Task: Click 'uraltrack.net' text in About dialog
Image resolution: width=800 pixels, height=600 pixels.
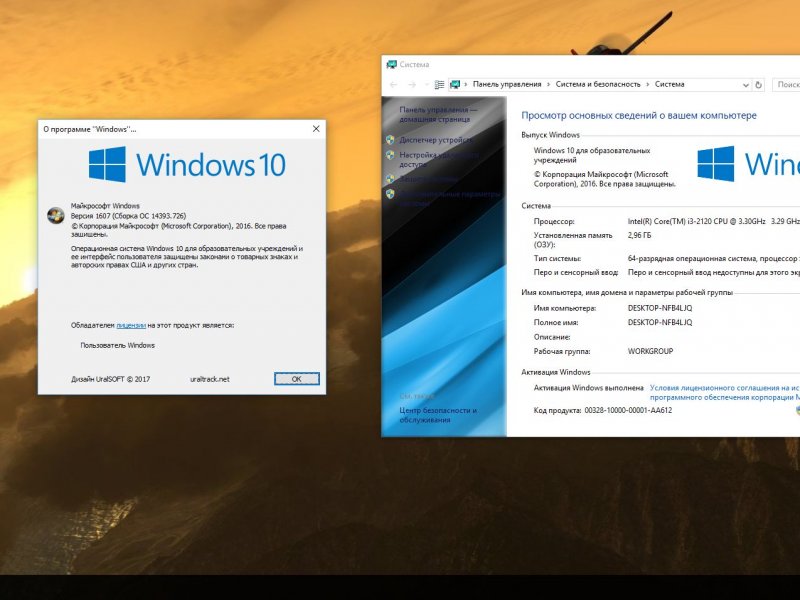Action: tap(210, 379)
